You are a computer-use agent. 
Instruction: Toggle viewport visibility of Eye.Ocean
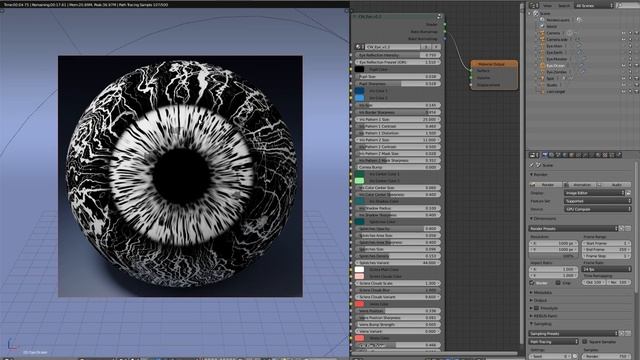click(x=623, y=65)
